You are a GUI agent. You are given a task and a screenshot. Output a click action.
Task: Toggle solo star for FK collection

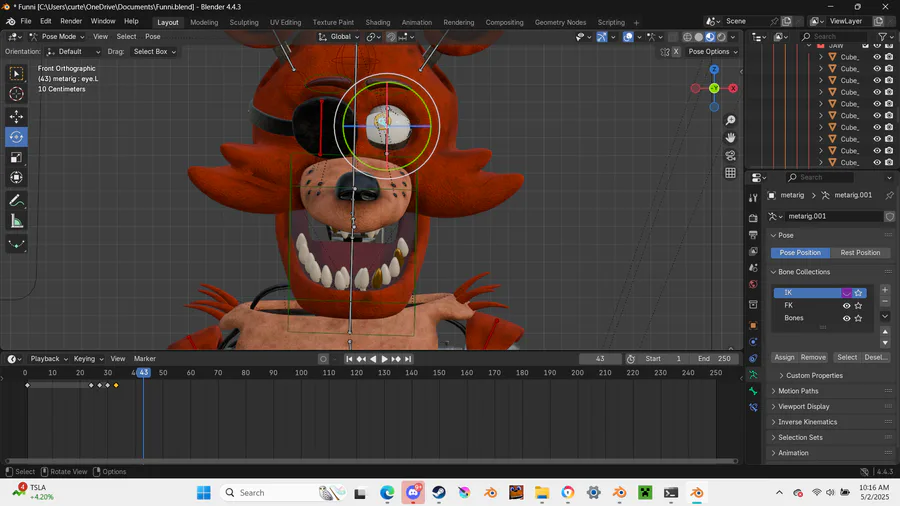click(x=858, y=306)
